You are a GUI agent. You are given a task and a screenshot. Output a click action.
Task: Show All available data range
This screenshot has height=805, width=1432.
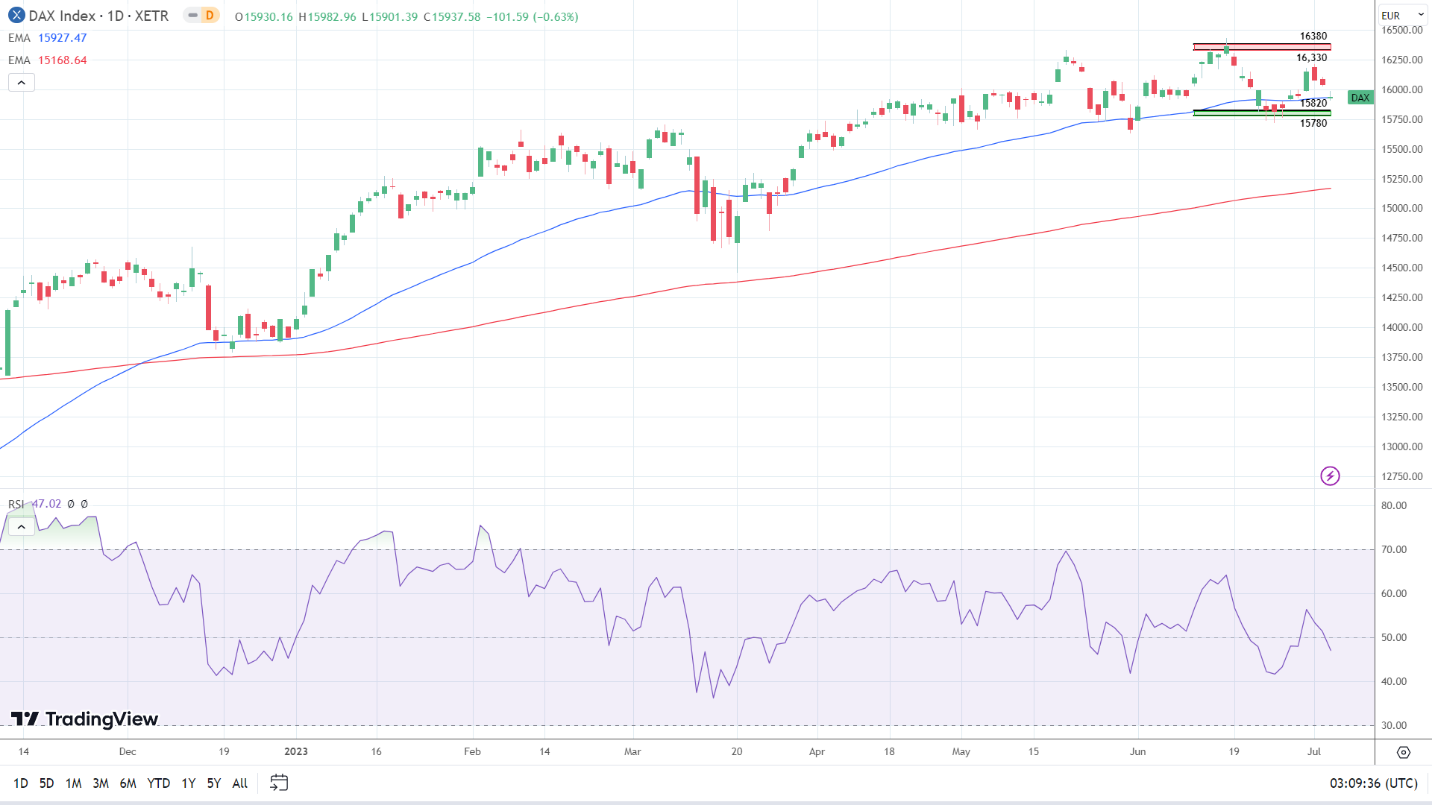(x=240, y=783)
